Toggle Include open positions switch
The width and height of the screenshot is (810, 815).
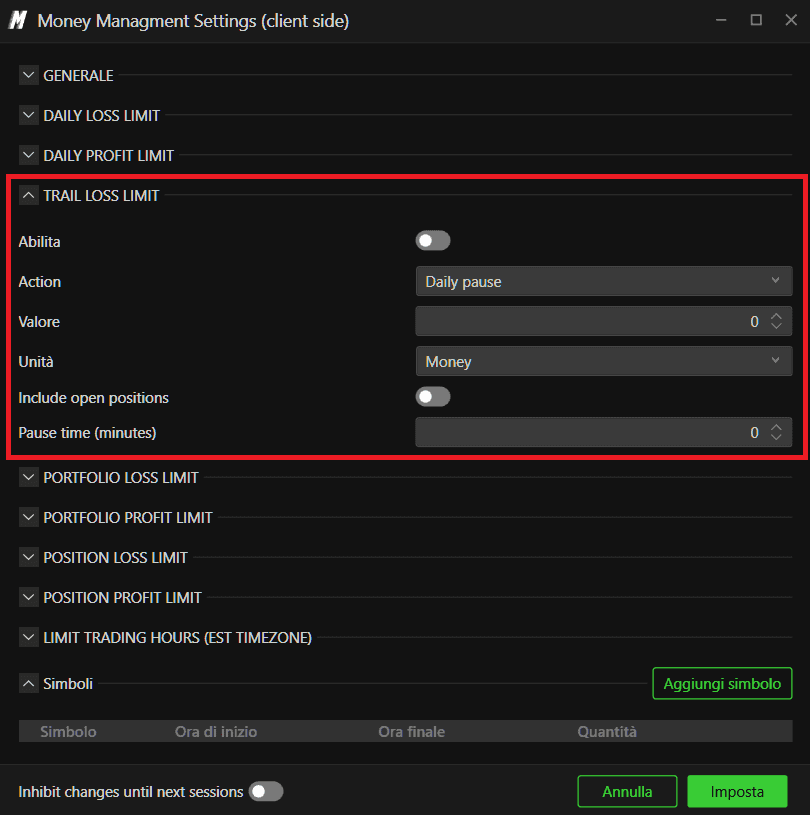[433, 397]
